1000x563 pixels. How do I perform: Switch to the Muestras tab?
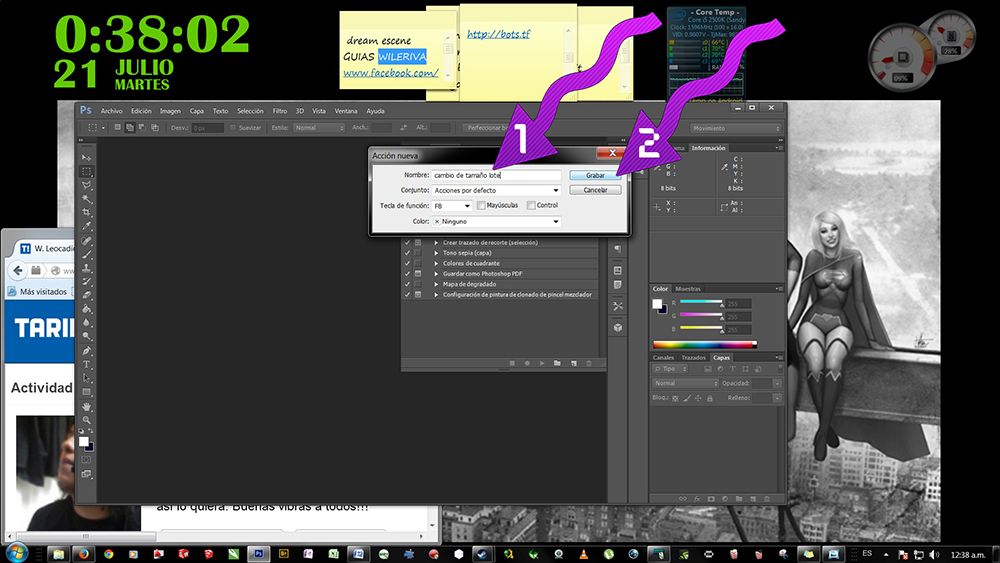pyautogui.click(x=688, y=289)
